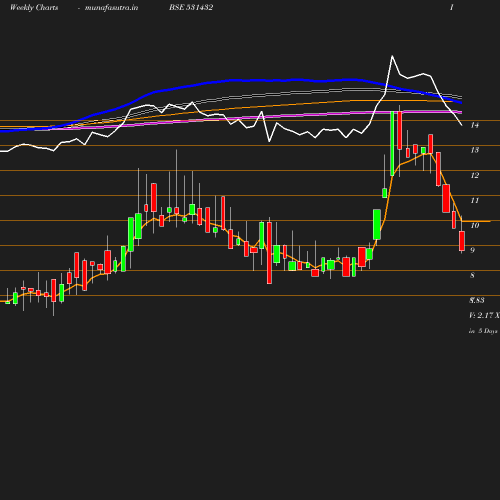Click the price axis label 12
The width and height of the screenshot is (500, 500).
point(475,175)
